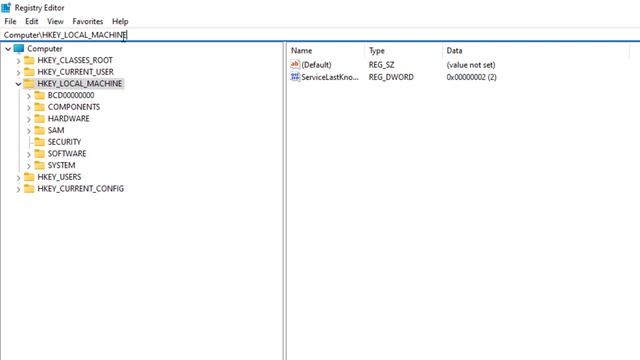Image resolution: width=640 pixels, height=360 pixels.
Task: Open the Help menu
Action: coord(120,21)
